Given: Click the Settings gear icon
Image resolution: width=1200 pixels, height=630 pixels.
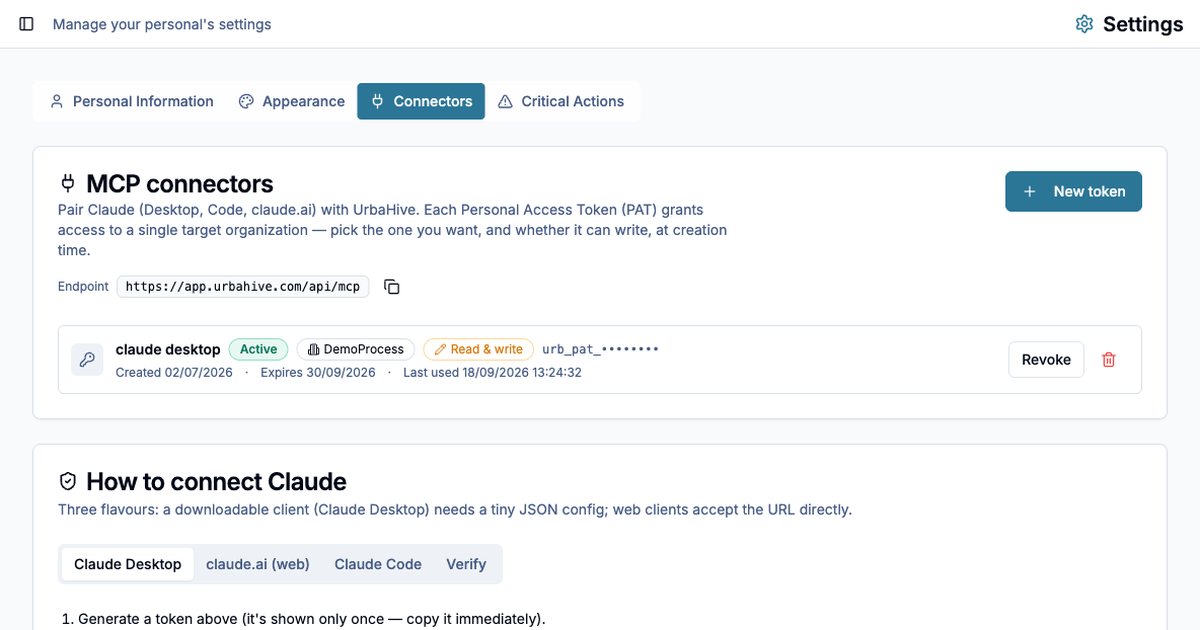Looking at the screenshot, I should [1084, 24].
